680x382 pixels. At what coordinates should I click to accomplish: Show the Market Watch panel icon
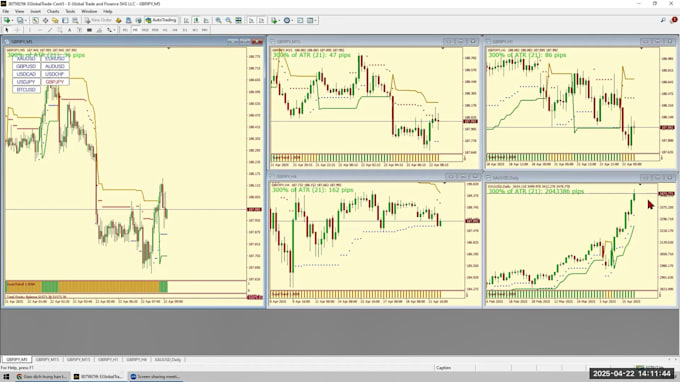(x=35, y=20)
